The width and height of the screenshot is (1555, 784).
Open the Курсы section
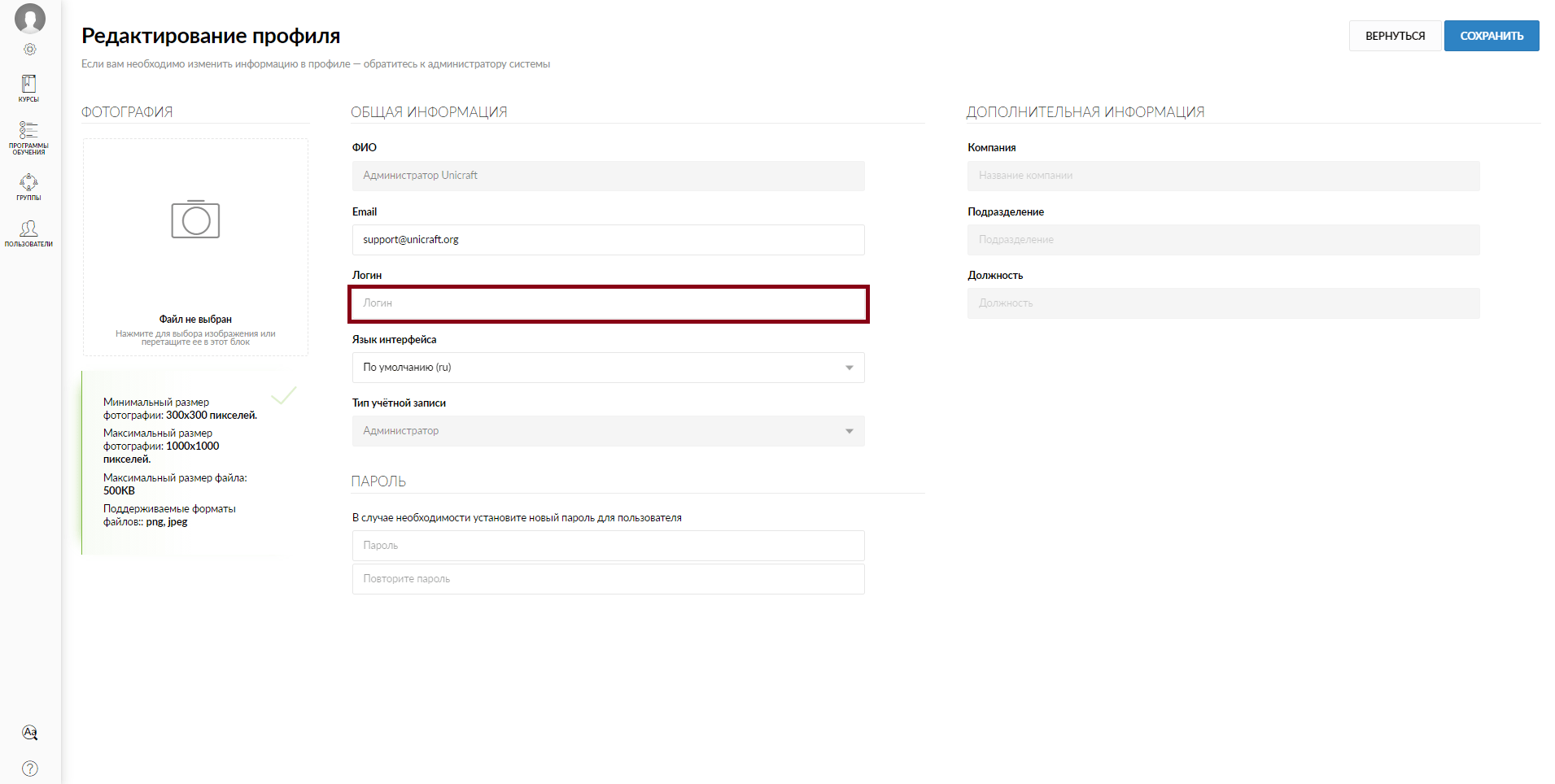(29, 88)
